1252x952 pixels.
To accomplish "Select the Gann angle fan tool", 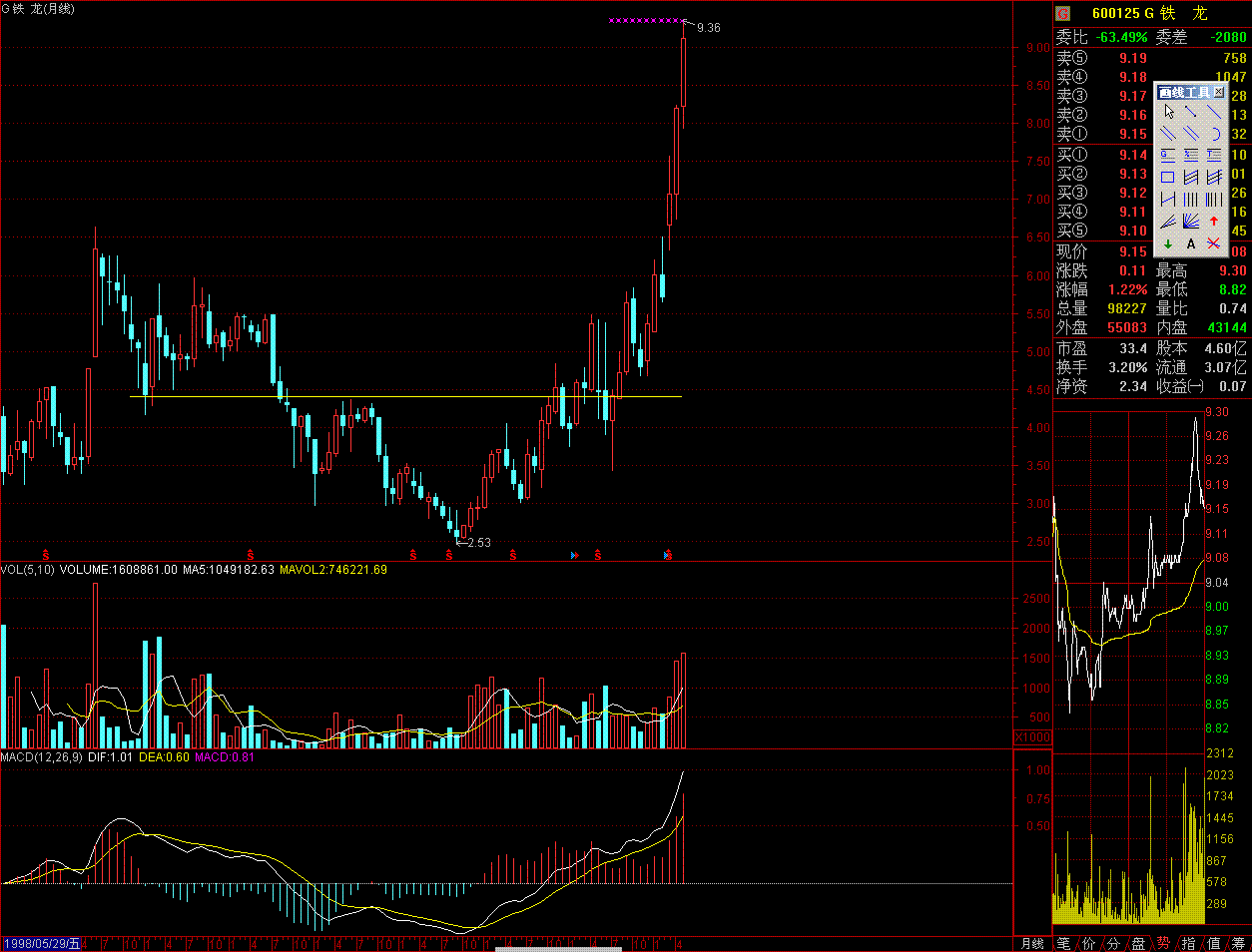I will (1191, 222).
